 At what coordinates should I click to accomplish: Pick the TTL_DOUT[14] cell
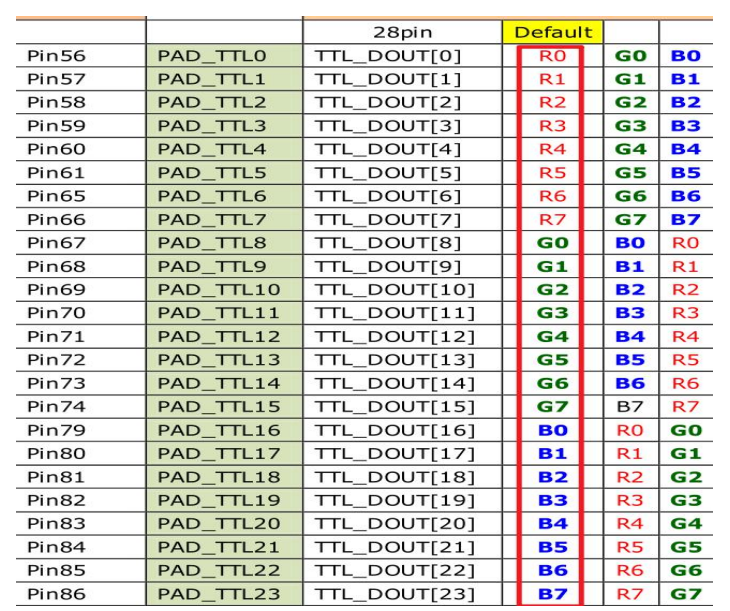point(402,383)
